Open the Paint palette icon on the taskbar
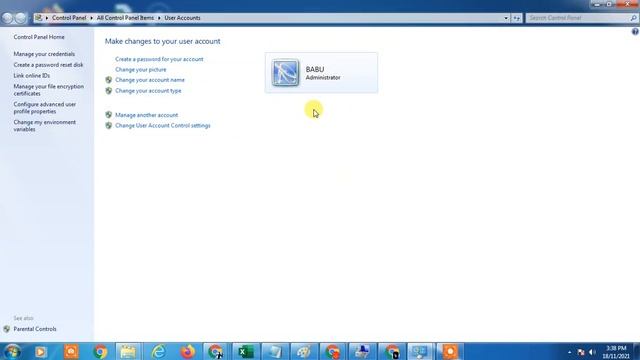The image size is (640, 360). click(x=304, y=351)
